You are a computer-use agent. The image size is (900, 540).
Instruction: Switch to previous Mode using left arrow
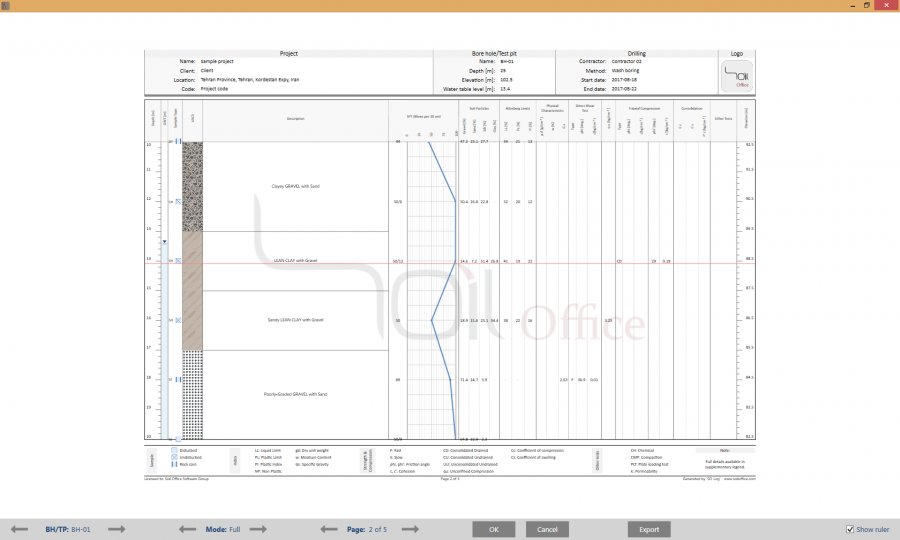click(187, 529)
